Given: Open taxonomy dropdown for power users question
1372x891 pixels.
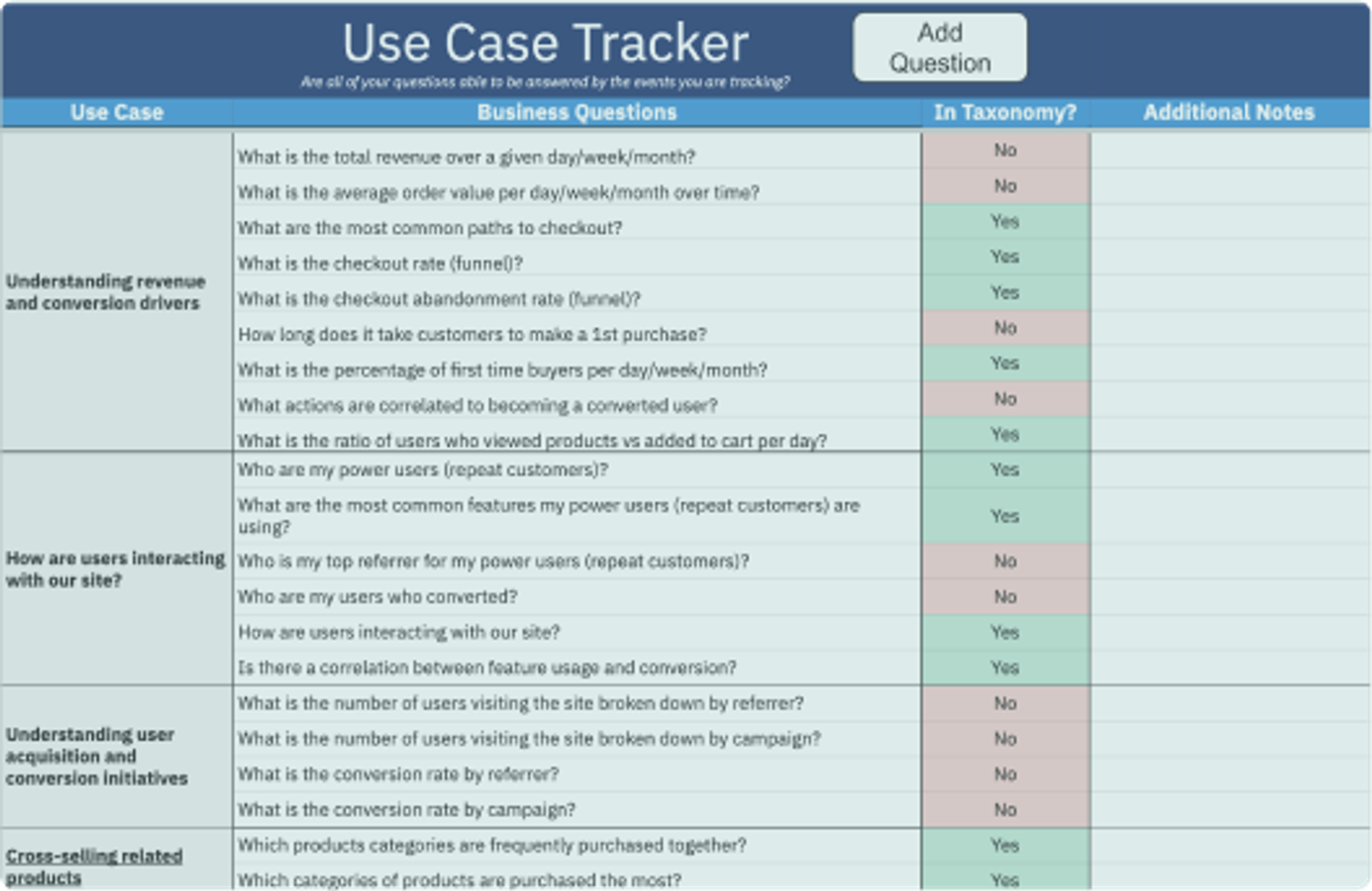Looking at the screenshot, I should pyautogui.click(x=1005, y=470).
